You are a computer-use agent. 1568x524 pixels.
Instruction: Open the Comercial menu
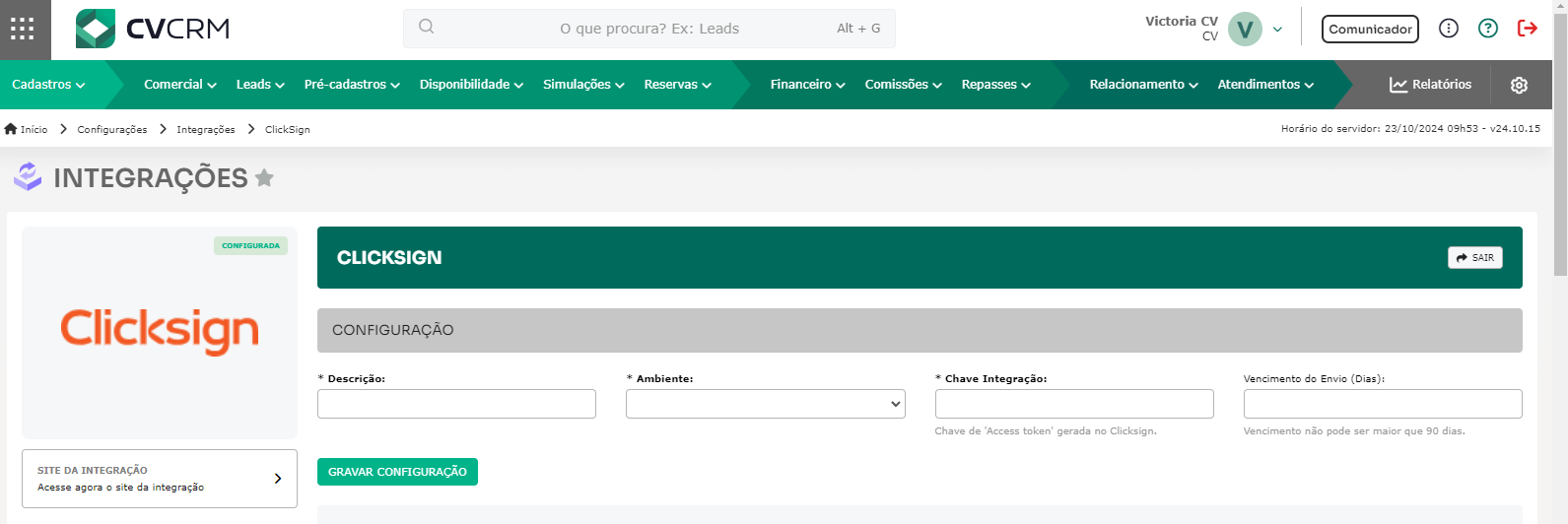tap(179, 85)
